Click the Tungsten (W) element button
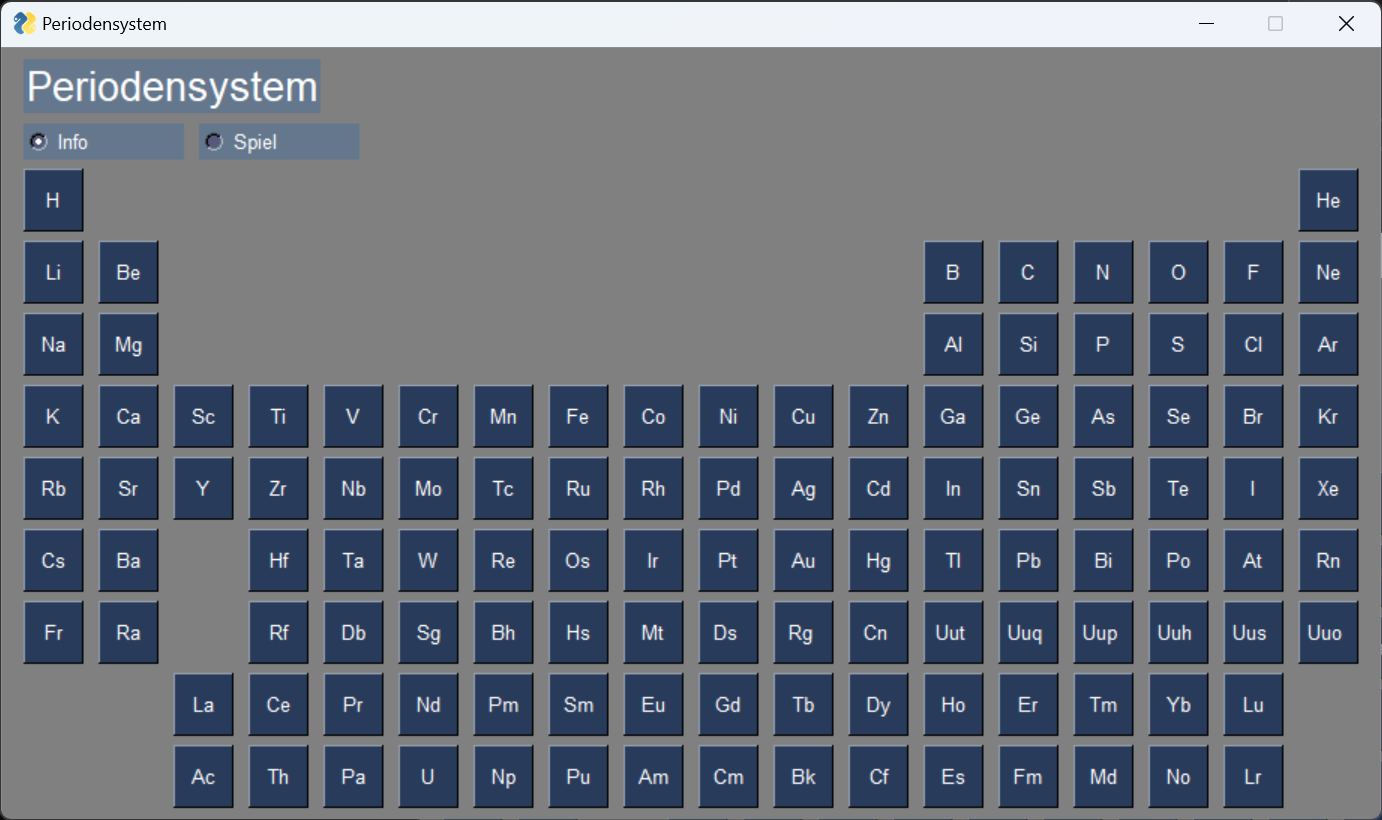 pos(428,560)
